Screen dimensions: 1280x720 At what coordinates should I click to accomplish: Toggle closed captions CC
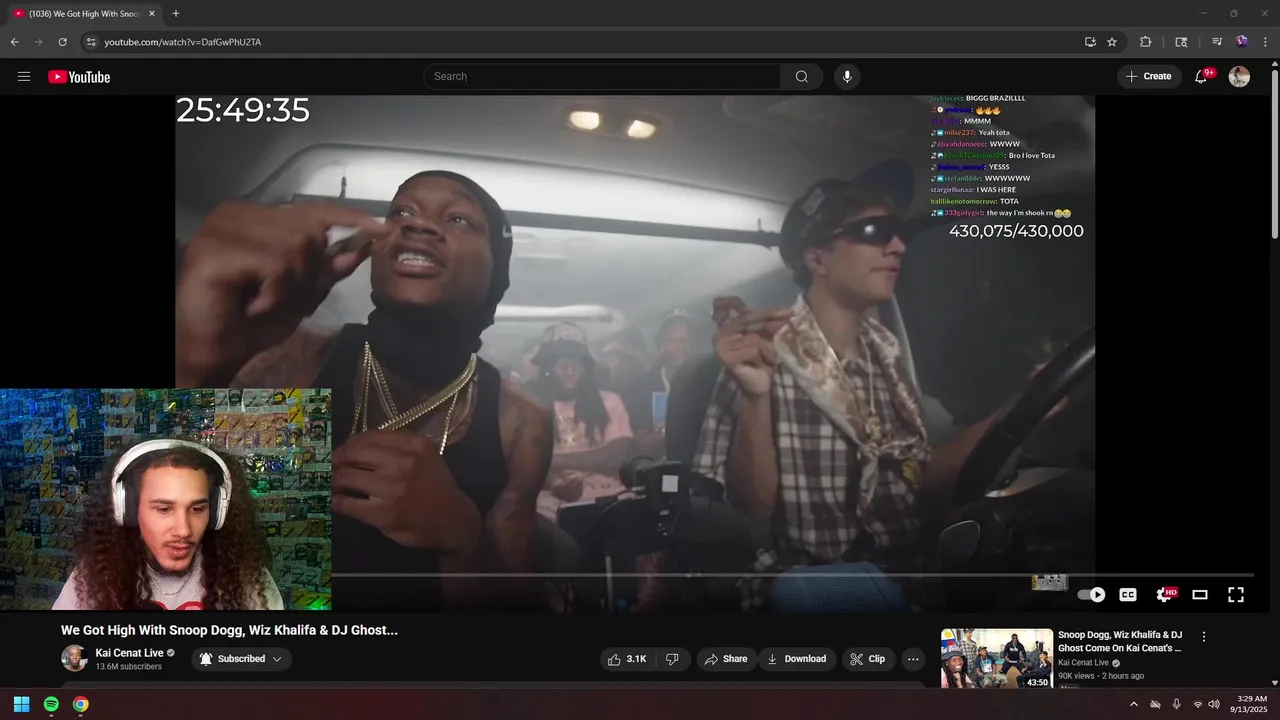click(x=1128, y=594)
